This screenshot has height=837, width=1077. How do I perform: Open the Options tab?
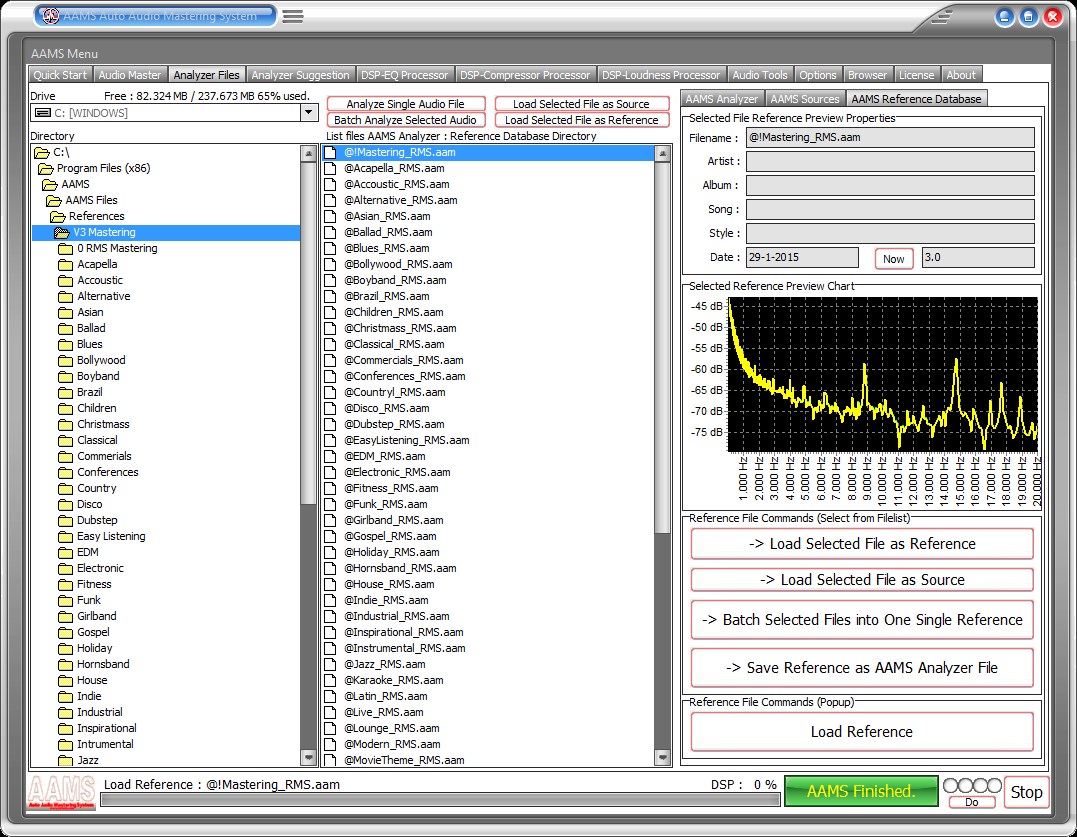pyautogui.click(x=817, y=75)
